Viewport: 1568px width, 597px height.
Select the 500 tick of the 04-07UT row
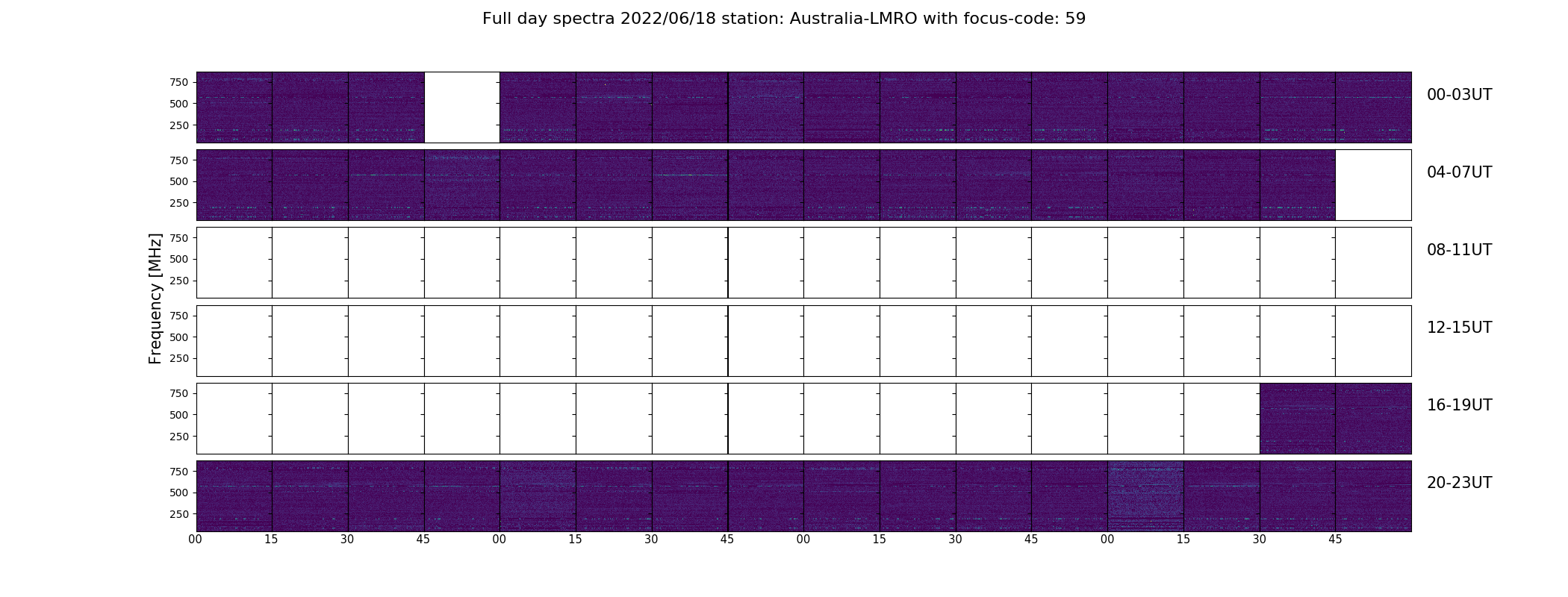tap(178, 181)
